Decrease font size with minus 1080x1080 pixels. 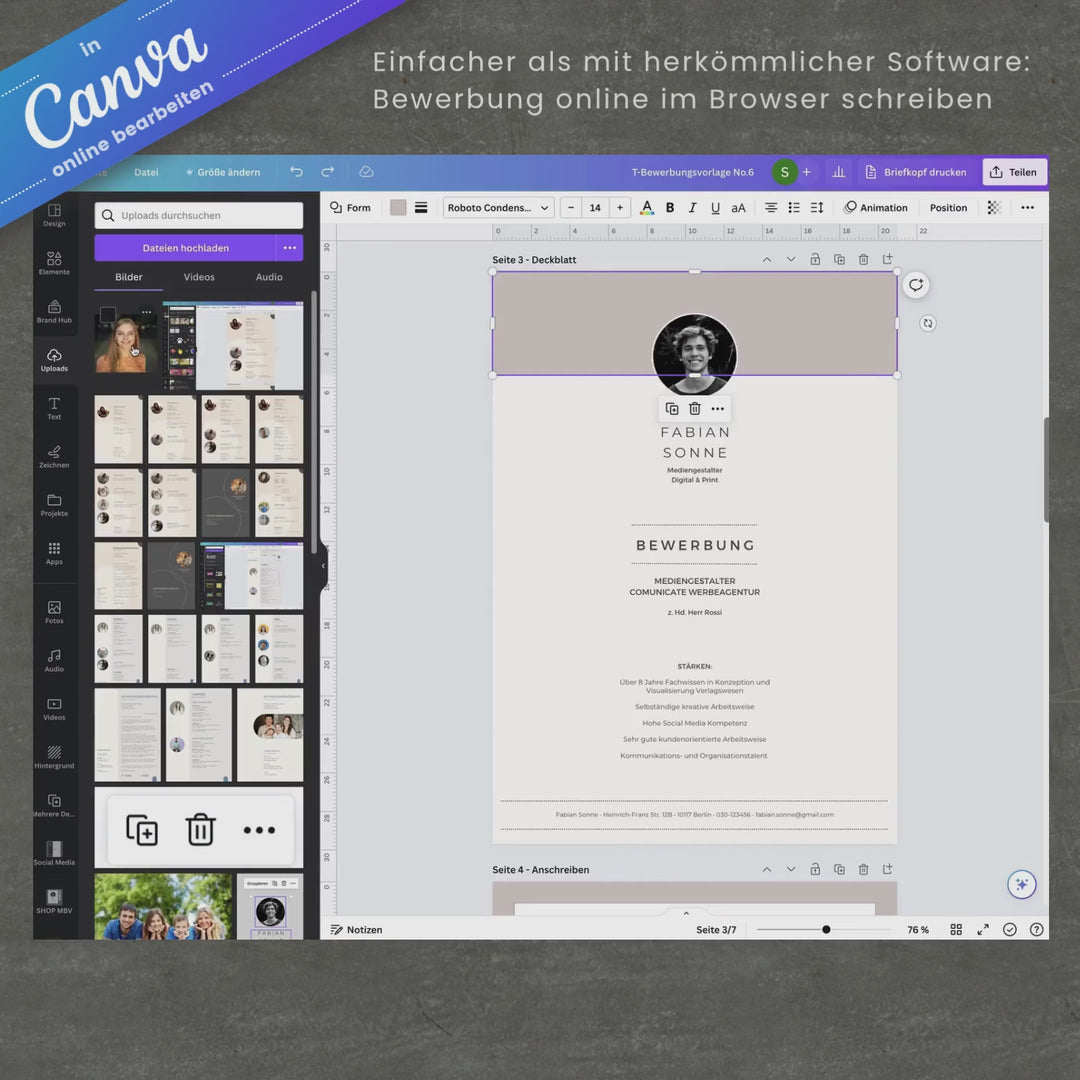571,207
